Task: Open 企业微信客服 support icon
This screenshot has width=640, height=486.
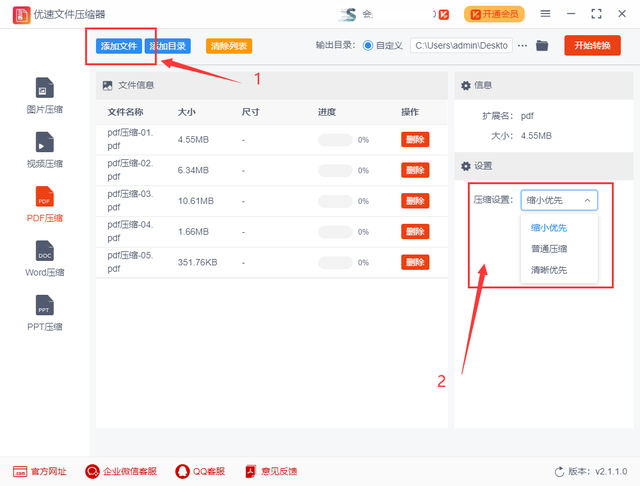Action: (x=92, y=471)
